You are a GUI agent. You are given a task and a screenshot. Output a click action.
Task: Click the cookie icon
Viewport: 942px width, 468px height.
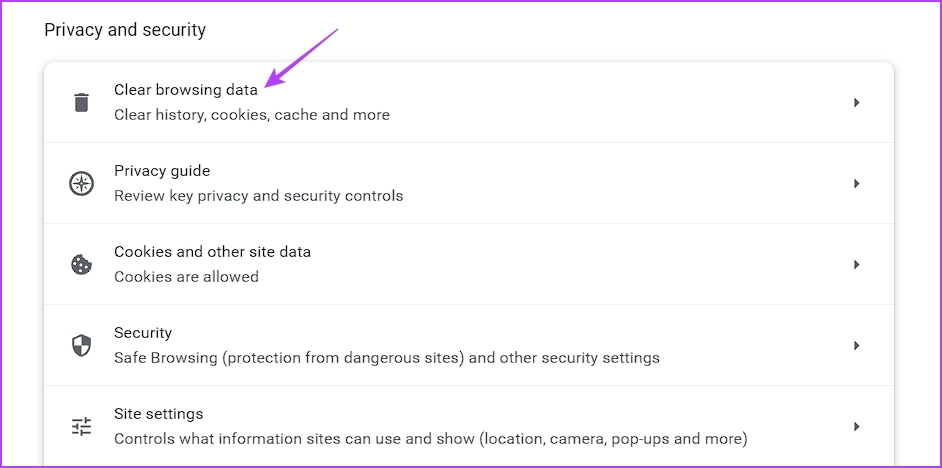(x=81, y=264)
